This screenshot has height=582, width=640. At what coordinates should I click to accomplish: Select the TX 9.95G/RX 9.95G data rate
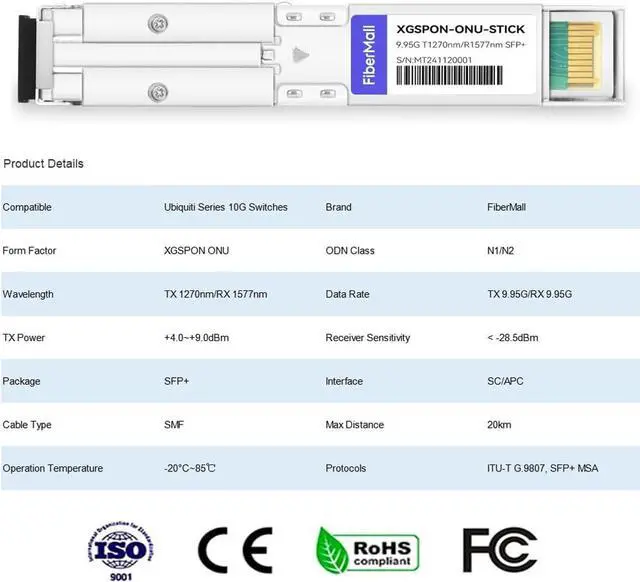(x=529, y=294)
